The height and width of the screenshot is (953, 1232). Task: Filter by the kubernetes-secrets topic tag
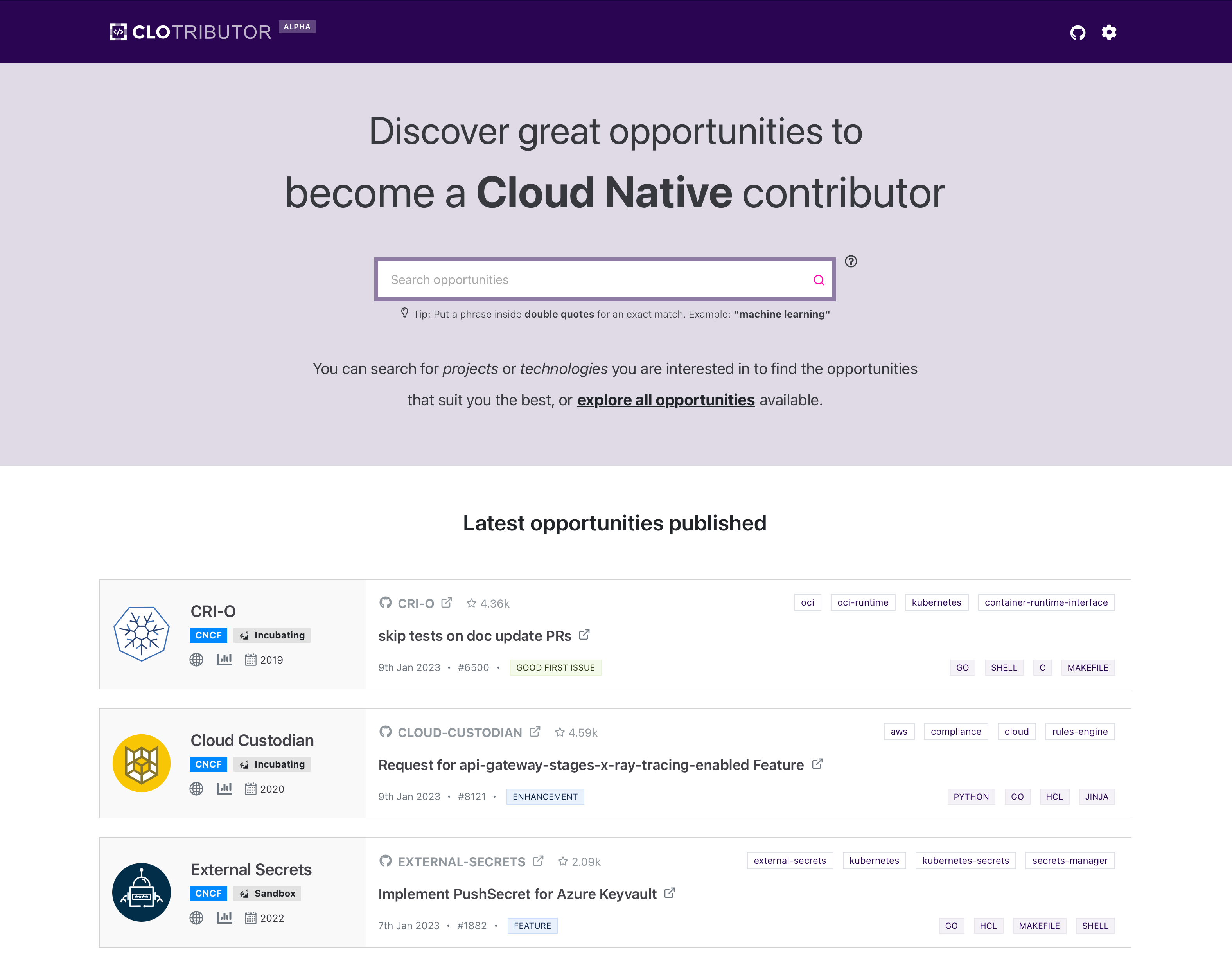[x=965, y=860]
